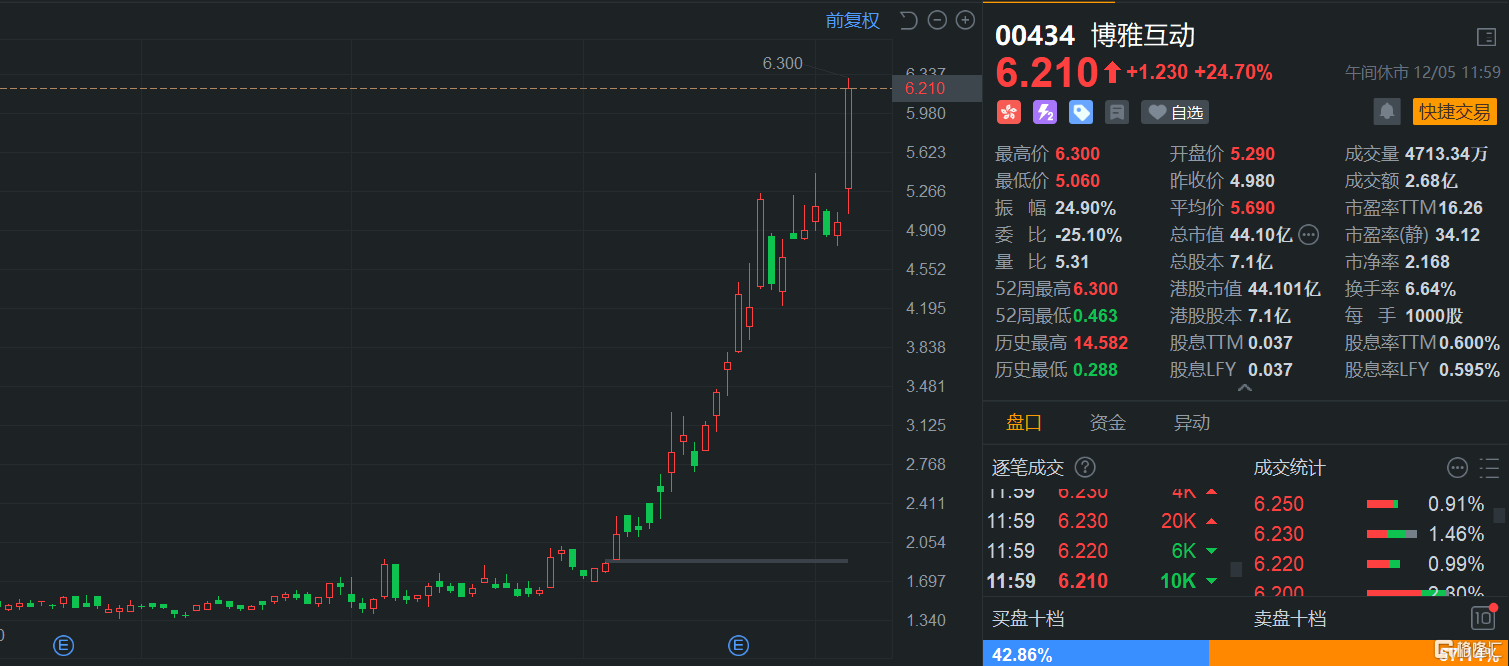Click the 成交额 value 2.68亿

(x=1431, y=181)
